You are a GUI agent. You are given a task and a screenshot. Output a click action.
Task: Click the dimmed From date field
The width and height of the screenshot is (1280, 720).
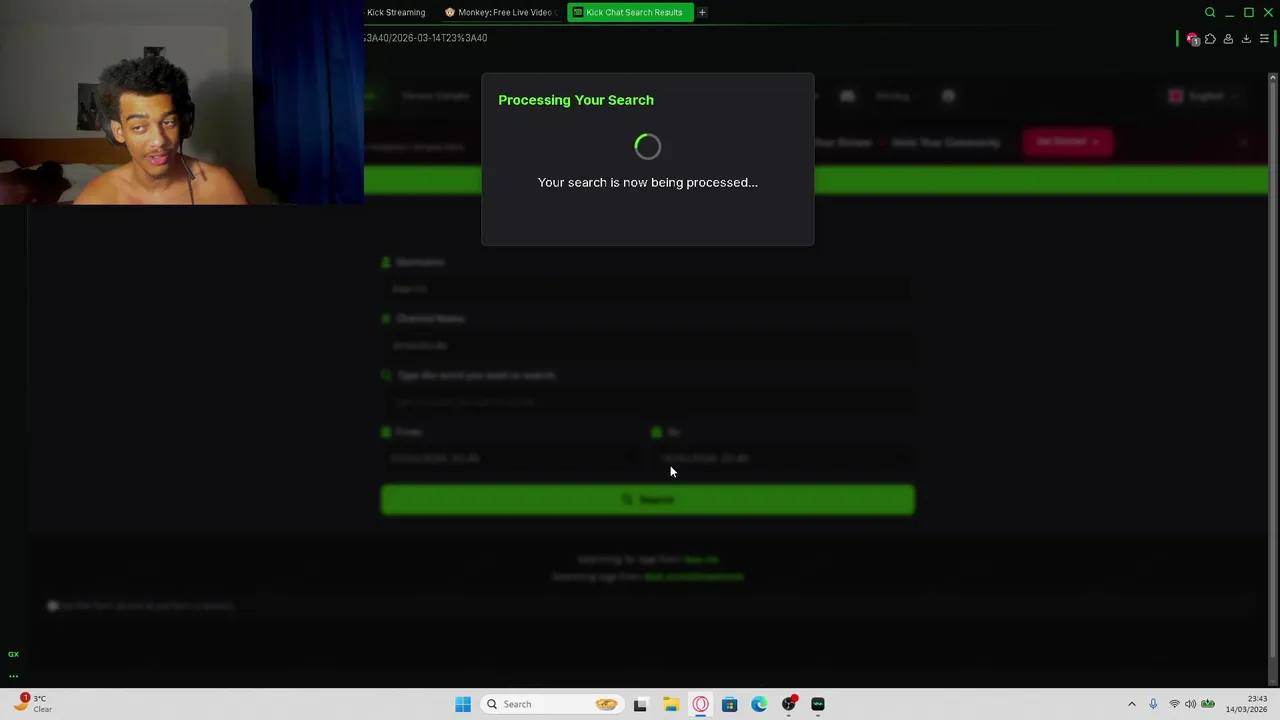[x=513, y=458]
